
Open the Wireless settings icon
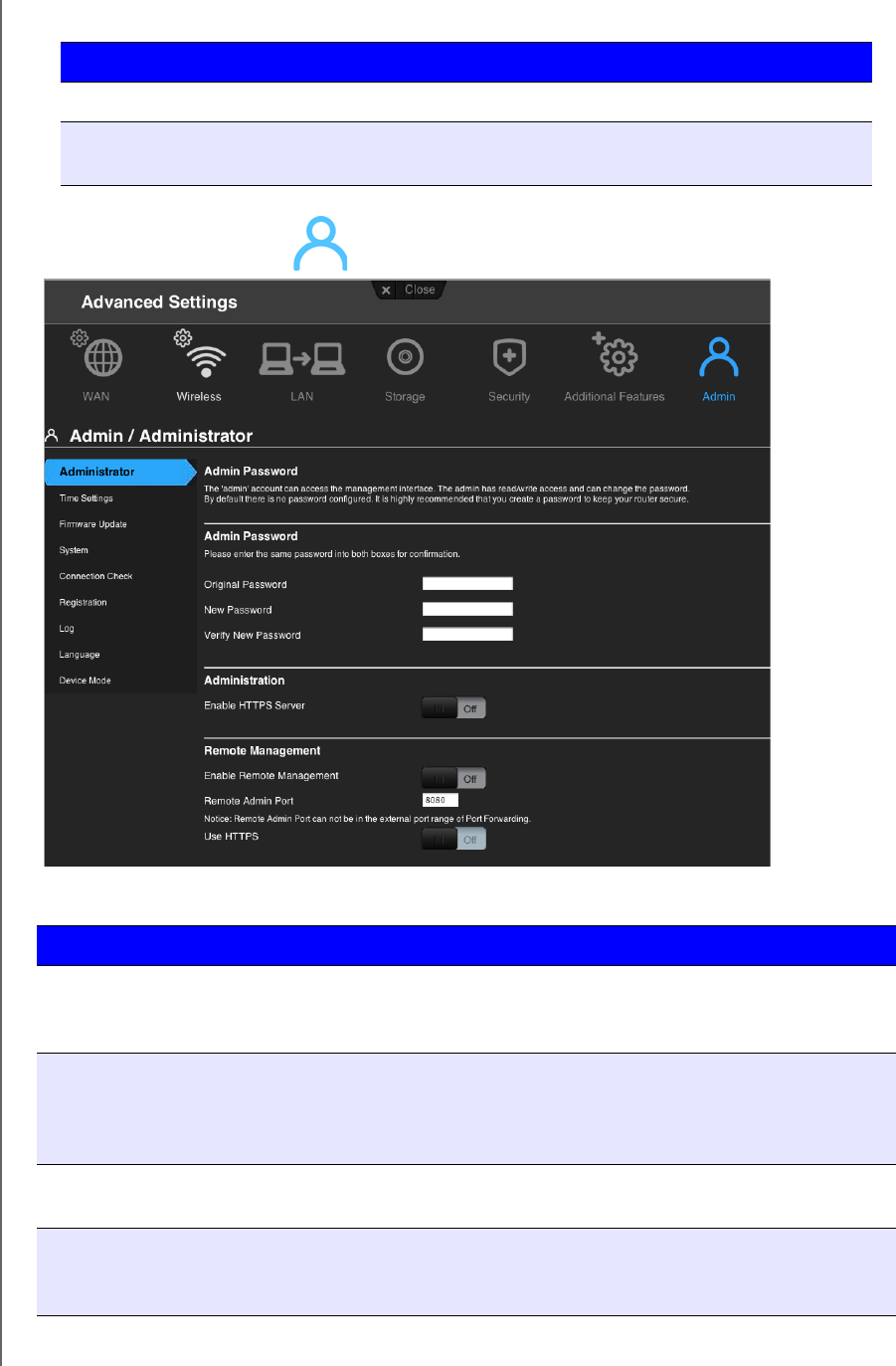tap(200, 355)
